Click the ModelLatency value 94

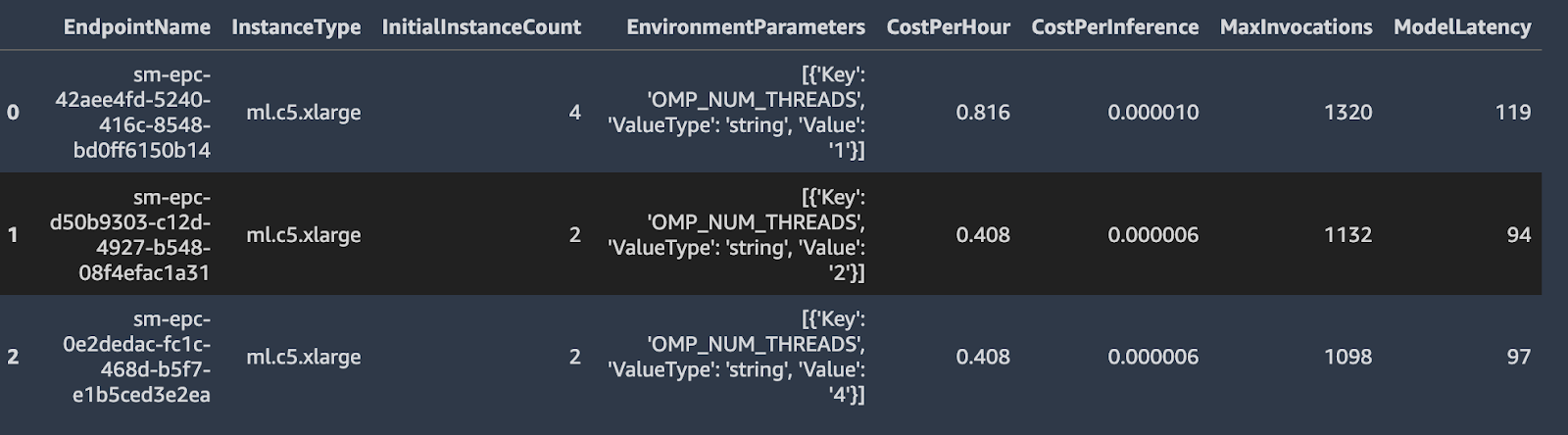click(1518, 235)
